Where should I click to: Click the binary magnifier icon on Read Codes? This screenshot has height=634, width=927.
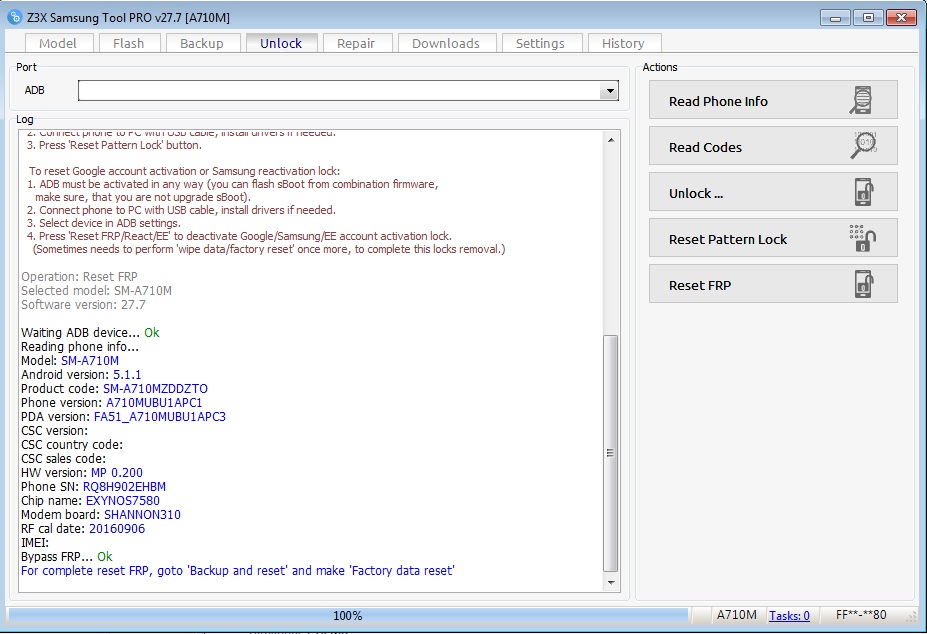click(x=864, y=146)
